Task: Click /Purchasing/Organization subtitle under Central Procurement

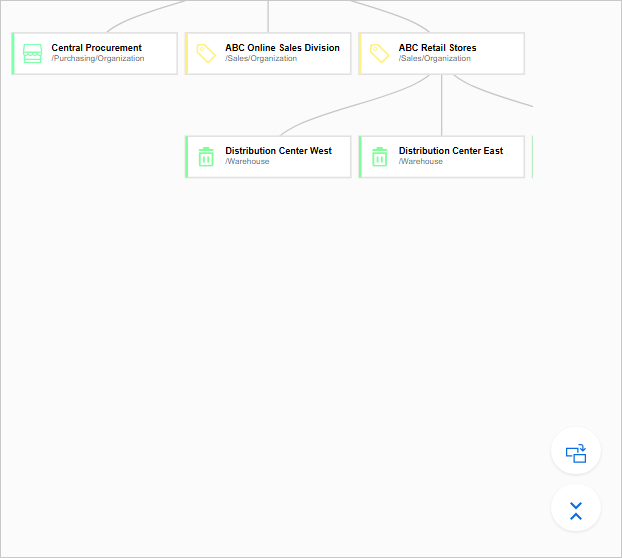Action: pyautogui.click(x=98, y=58)
